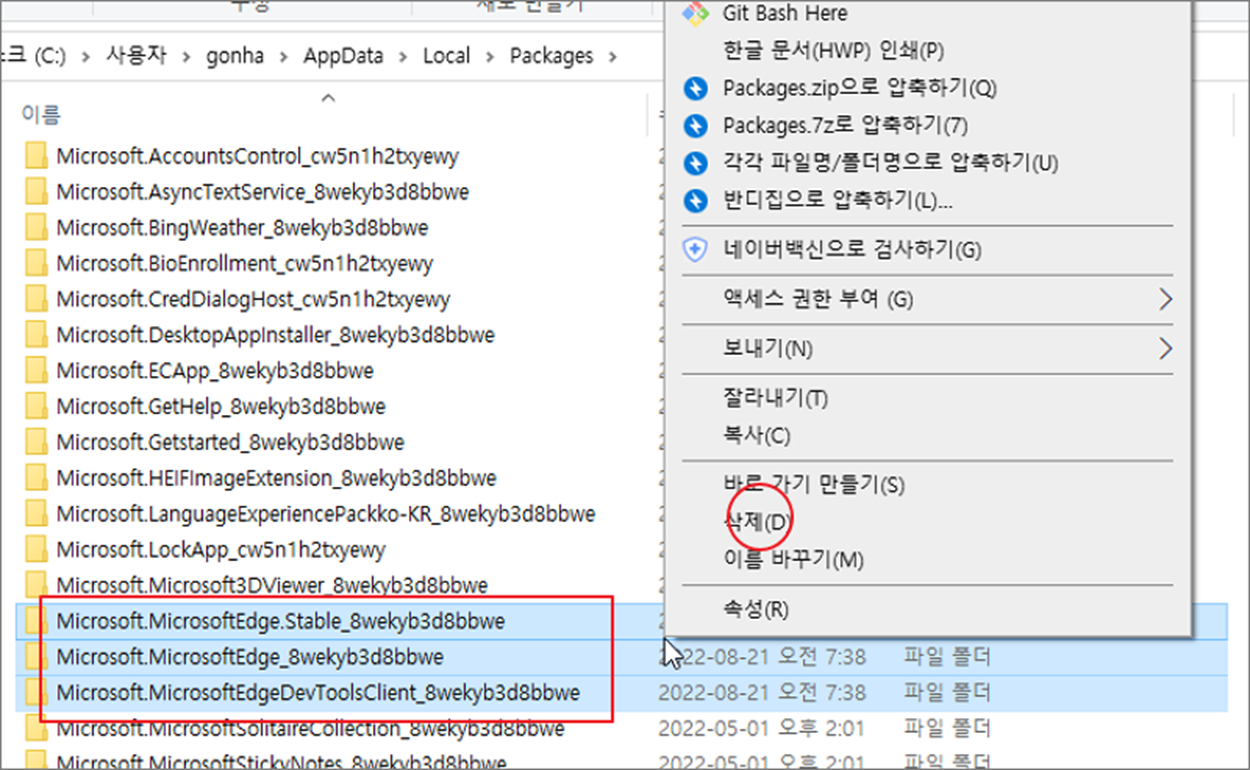Click the Naver Vaccine shield icon

[x=695, y=250]
